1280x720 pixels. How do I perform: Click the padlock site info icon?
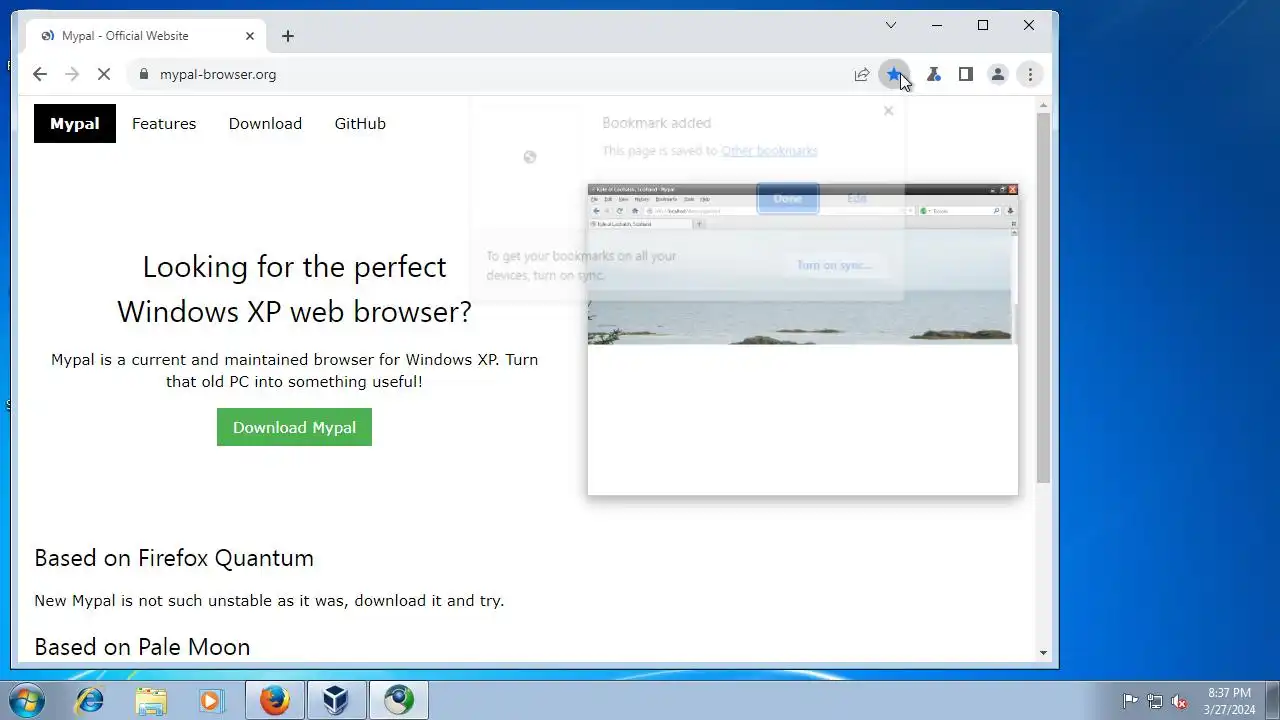coord(144,74)
